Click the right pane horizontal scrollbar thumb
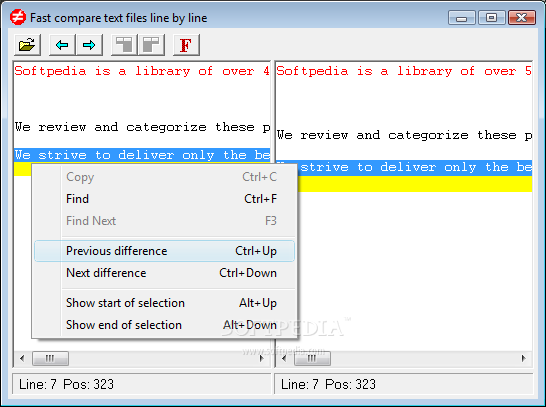The width and height of the screenshot is (546, 407). (x=312, y=358)
